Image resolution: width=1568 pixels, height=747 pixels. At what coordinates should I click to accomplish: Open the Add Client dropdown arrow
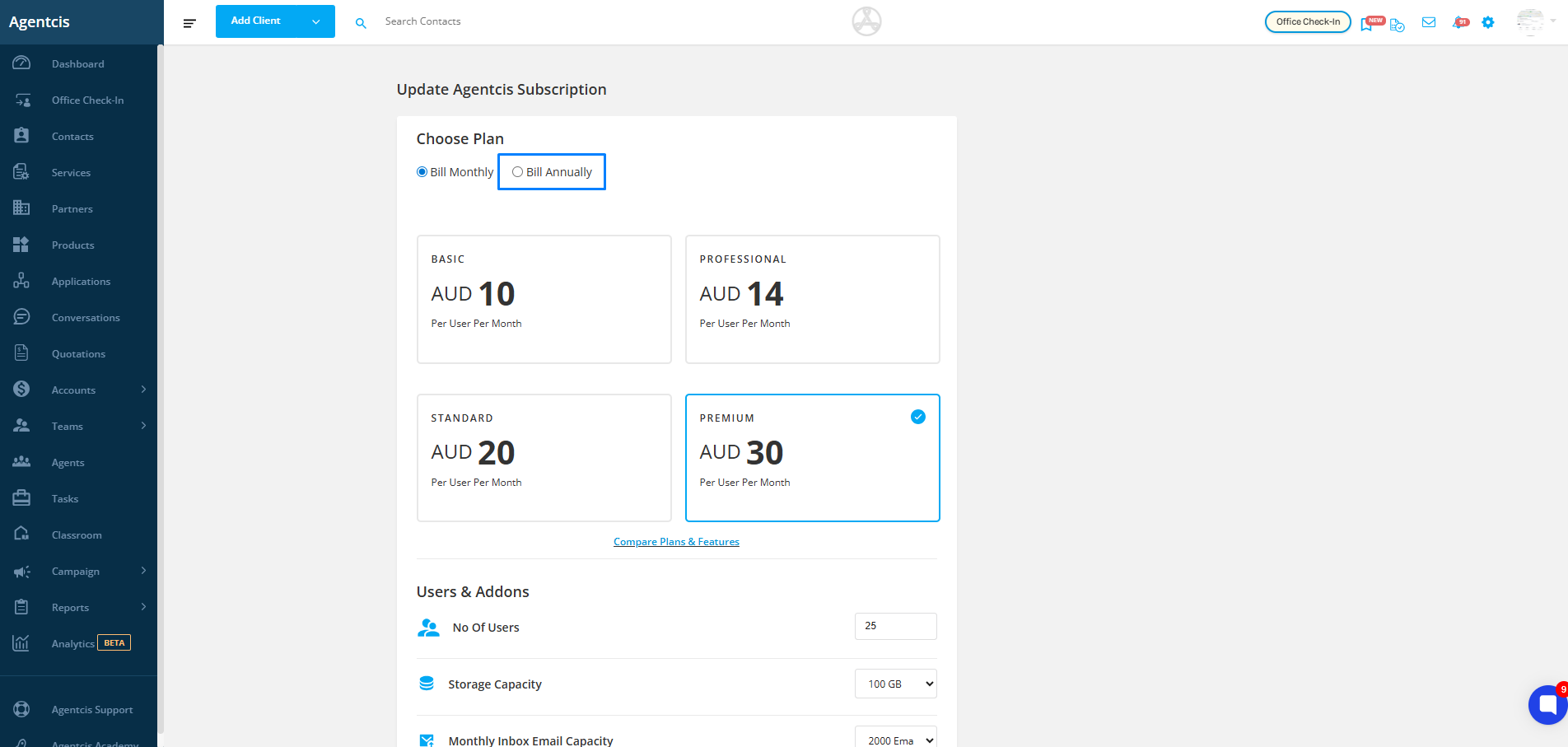coord(316,22)
